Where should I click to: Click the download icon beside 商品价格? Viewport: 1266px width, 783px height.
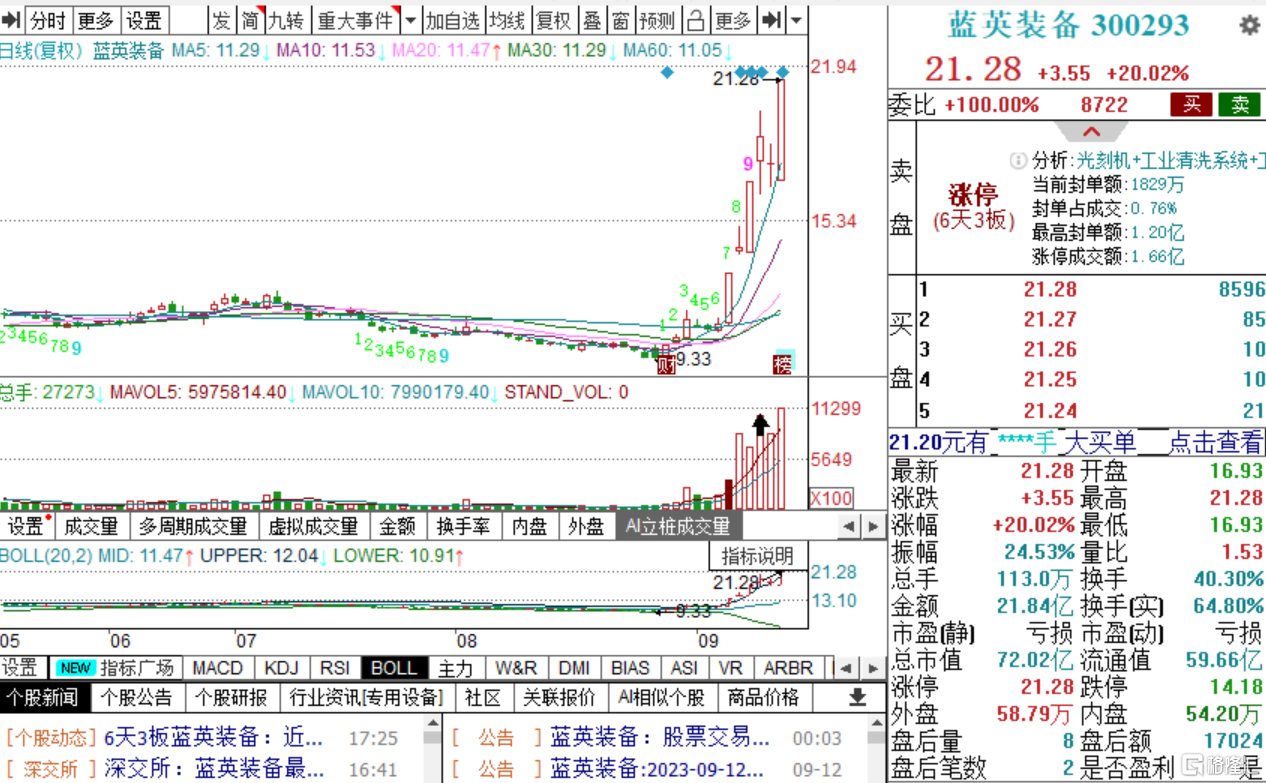point(857,697)
